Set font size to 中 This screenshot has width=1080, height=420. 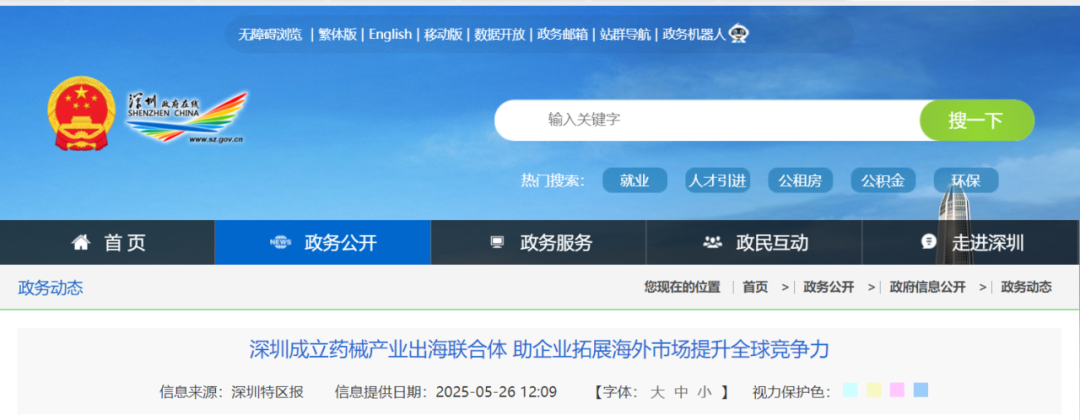pos(681,392)
